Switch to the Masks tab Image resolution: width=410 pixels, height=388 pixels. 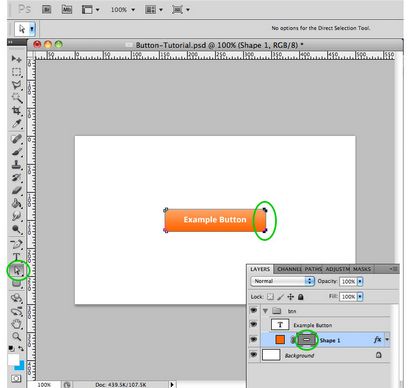pyautogui.click(x=362, y=269)
